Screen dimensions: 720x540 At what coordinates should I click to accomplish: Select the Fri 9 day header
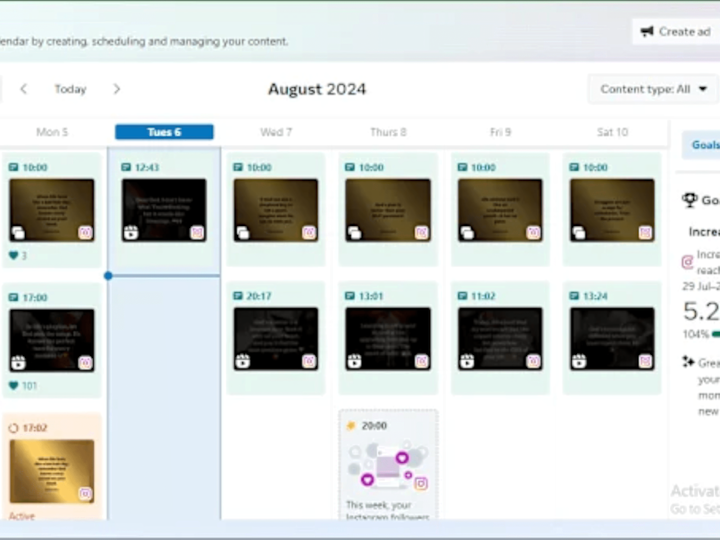(x=501, y=132)
